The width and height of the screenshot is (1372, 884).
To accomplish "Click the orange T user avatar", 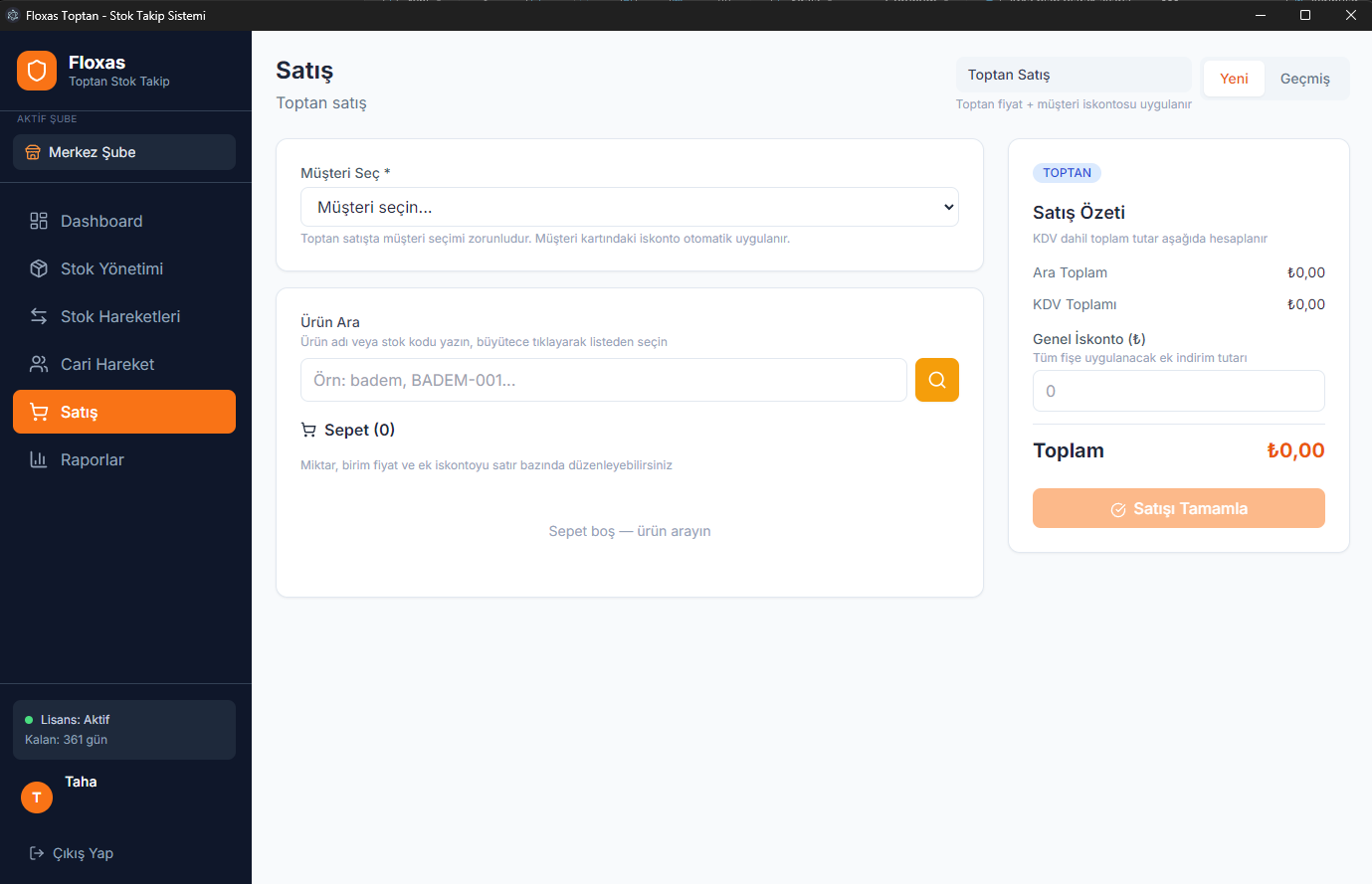I will (37, 797).
